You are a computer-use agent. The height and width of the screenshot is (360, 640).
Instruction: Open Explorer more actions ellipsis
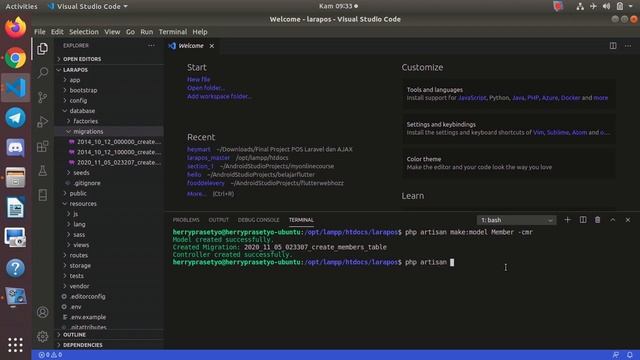pyautogui.click(x=151, y=46)
